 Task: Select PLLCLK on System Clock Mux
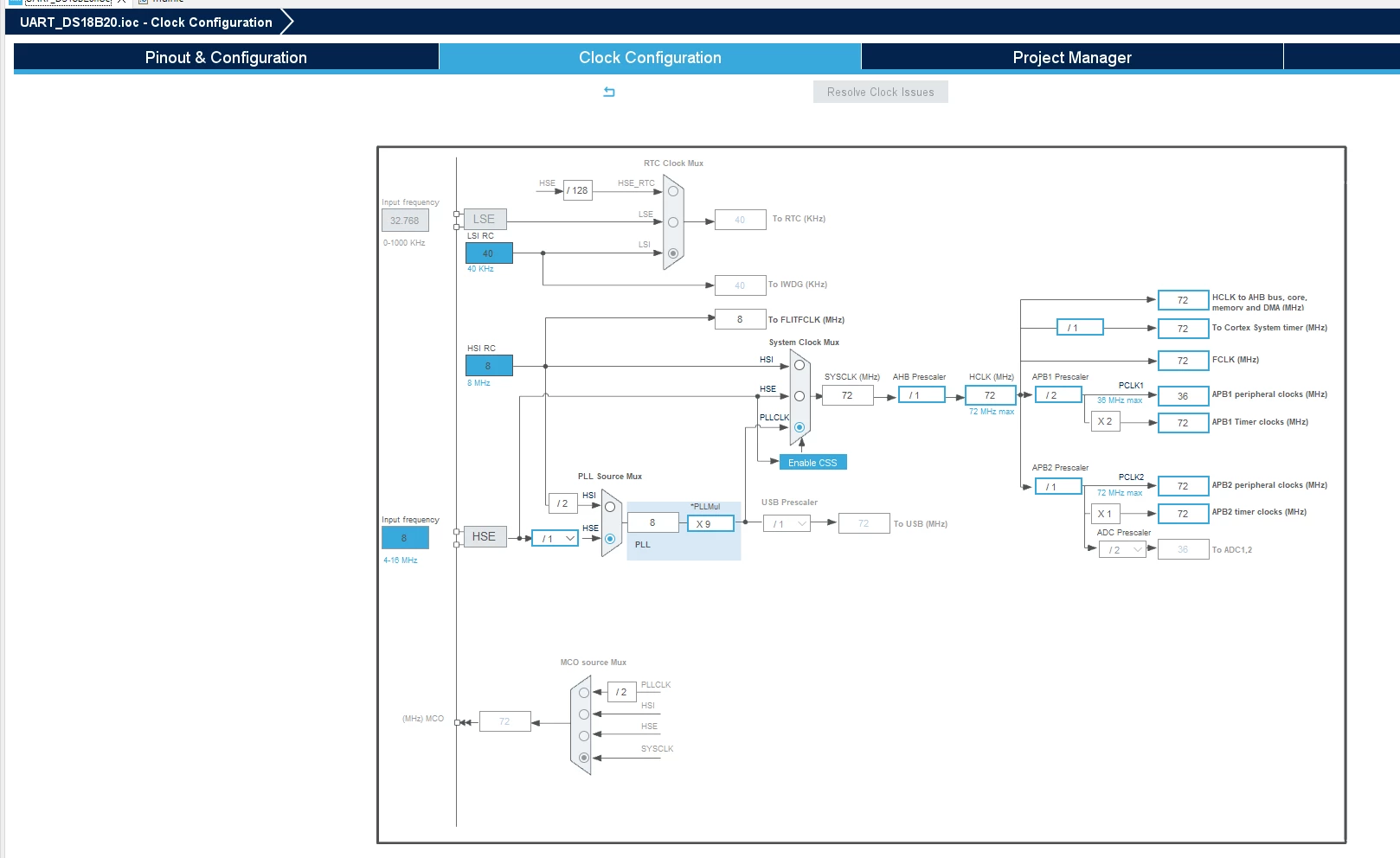click(x=800, y=427)
